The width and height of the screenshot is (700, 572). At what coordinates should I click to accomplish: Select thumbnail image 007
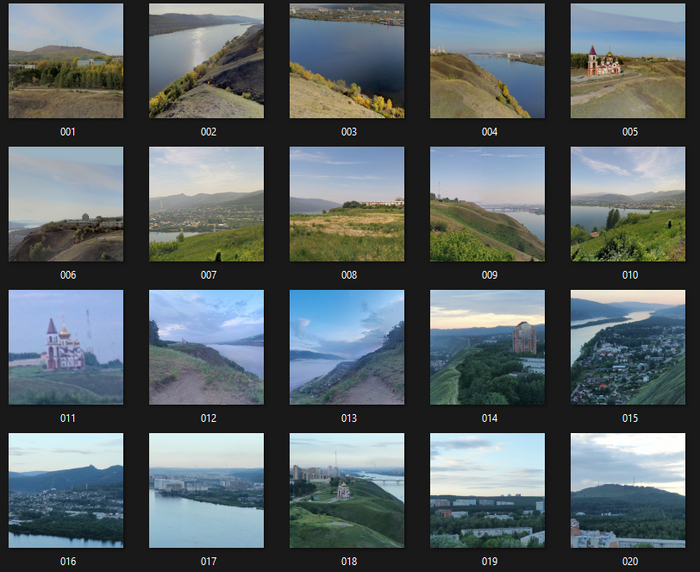206,204
